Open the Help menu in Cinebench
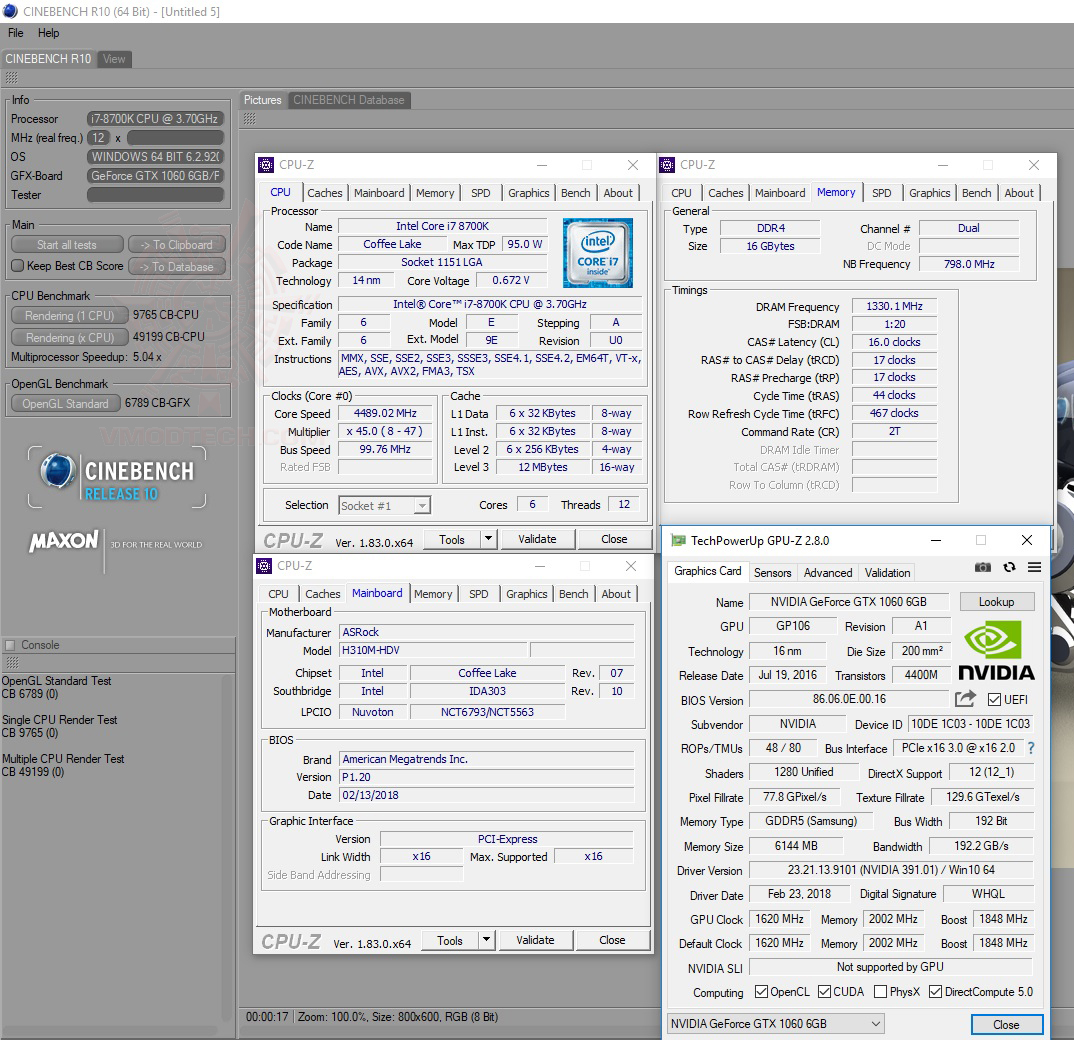This screenshot has width=1074, height=1040. (x=48, y=33)
